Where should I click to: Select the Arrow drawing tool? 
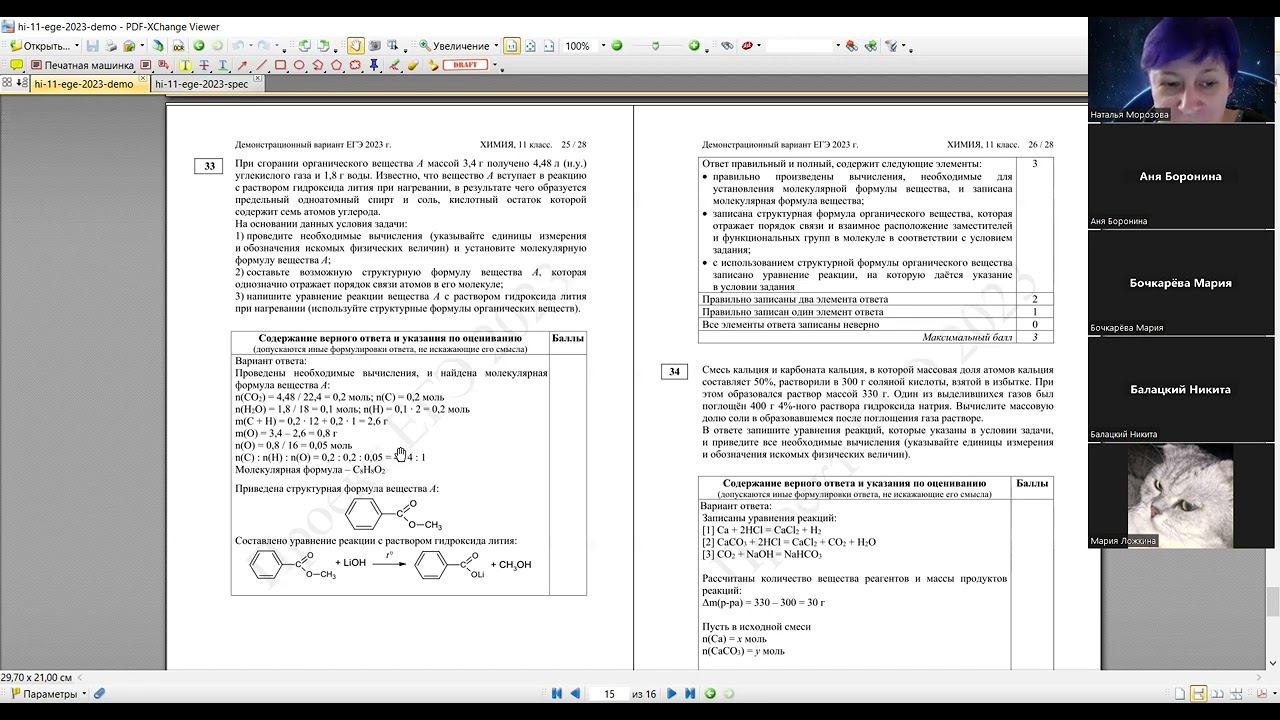[x=242, y=65]
